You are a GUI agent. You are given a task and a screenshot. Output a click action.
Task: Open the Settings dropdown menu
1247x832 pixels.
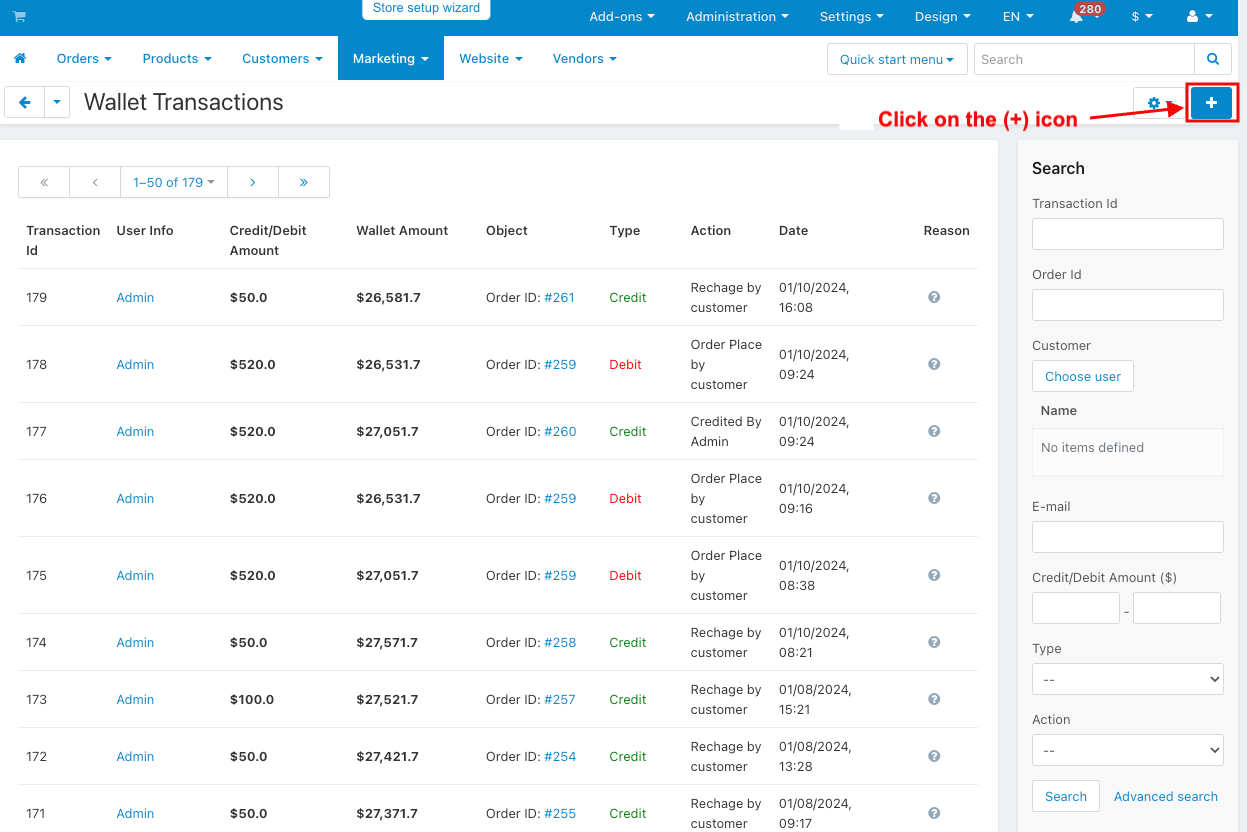pyautogui.click(x=851, y=17)
